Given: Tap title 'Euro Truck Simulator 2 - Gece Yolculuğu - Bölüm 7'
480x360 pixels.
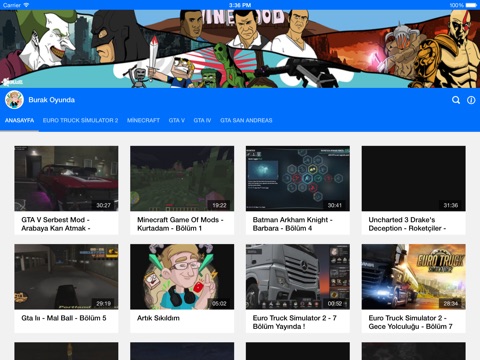Looking at the screenshot, I should click(x=410, y=322).
